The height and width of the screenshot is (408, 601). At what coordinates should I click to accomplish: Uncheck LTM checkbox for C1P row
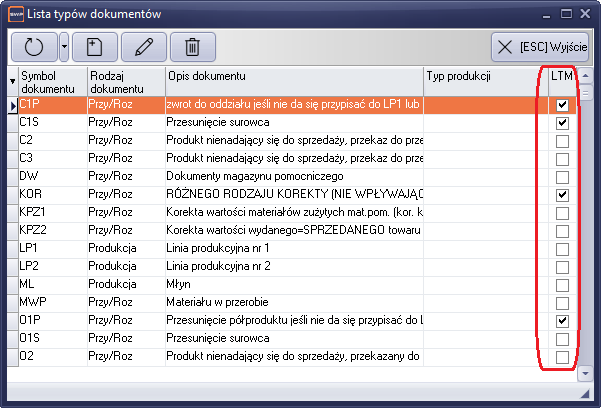click(x=563, y=104)
